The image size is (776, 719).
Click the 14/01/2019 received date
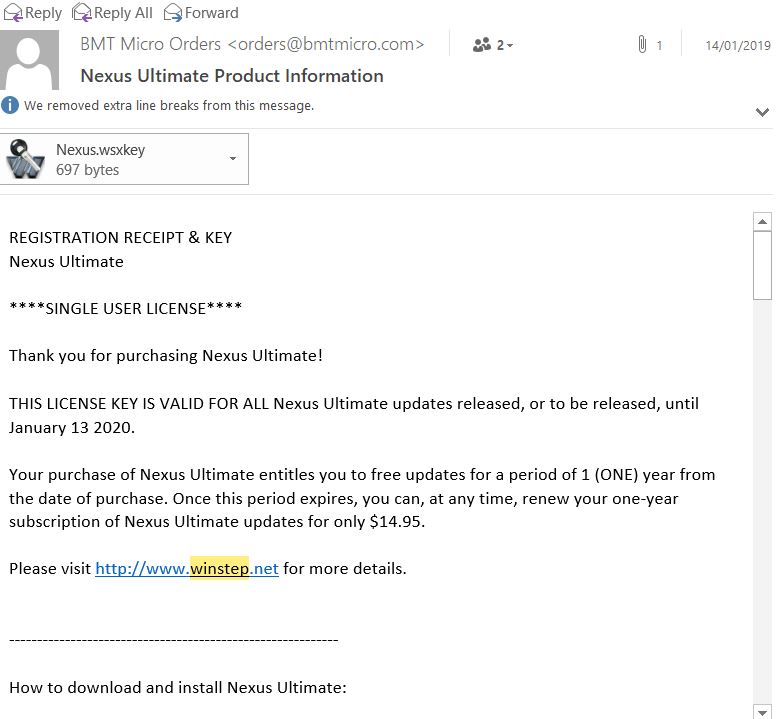(x=737, y=46)
